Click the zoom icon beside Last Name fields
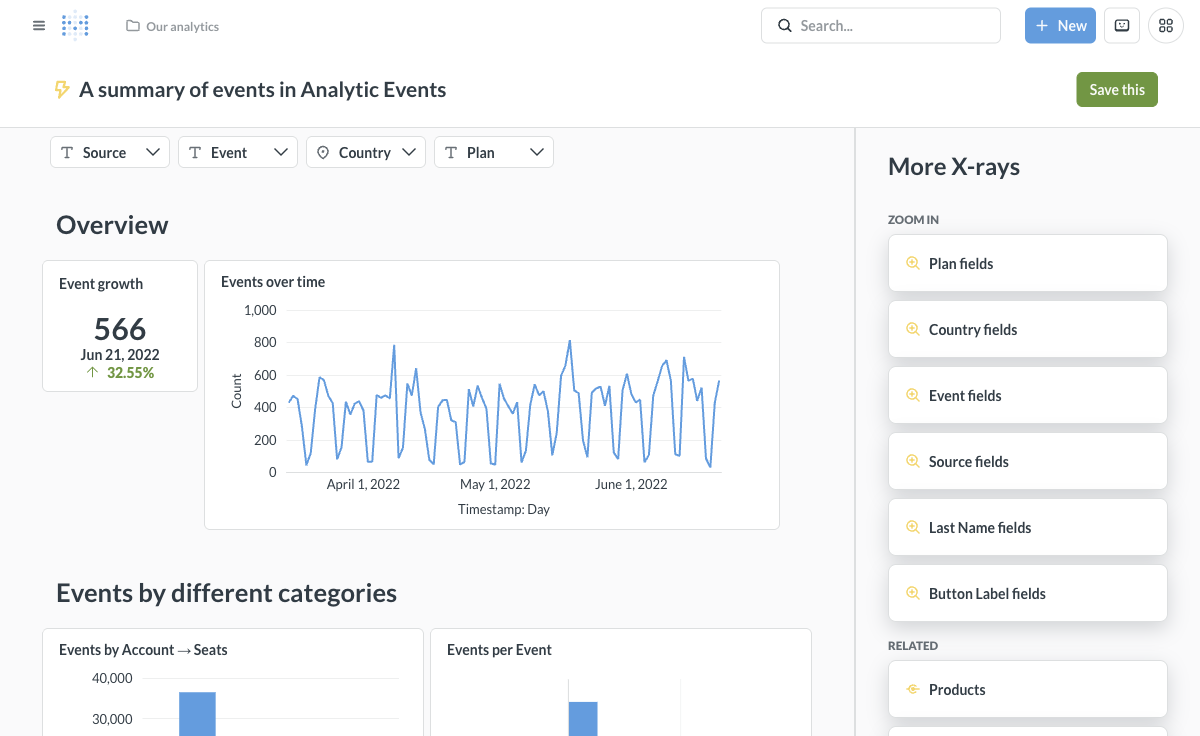Viewport: 1200px width, 736px height. [912, 527]
